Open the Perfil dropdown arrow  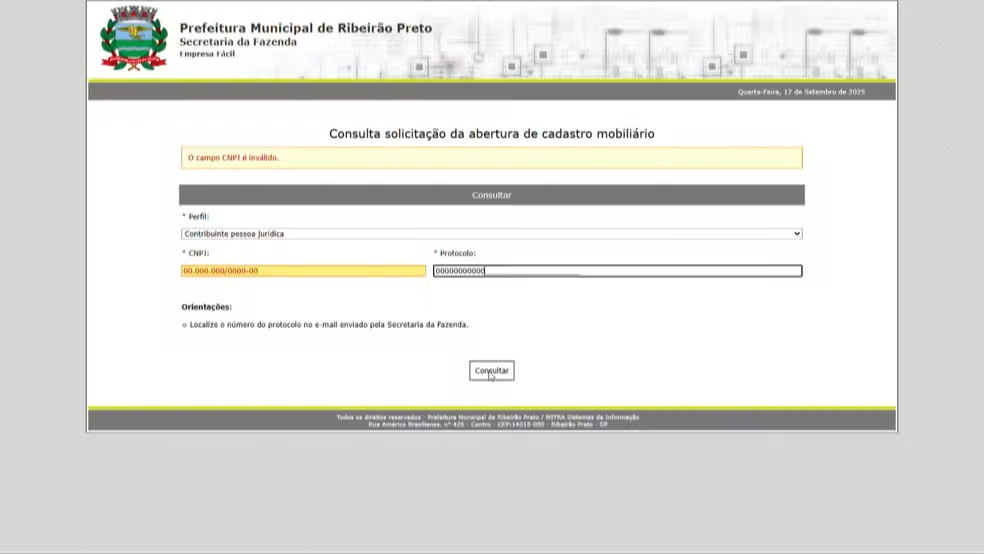pyautogui.click(x=796, y=234)
